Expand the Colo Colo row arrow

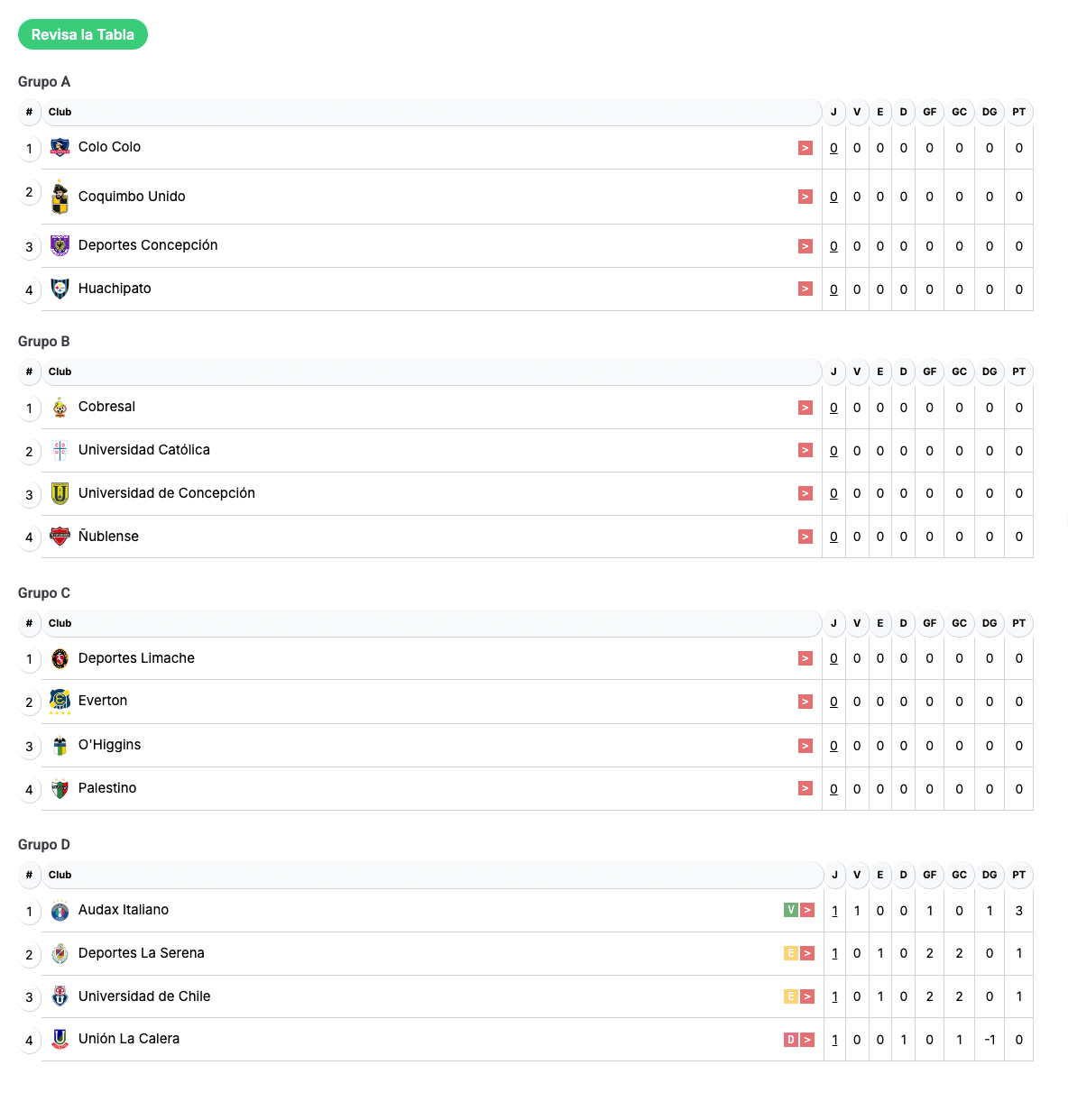click(806, 148)
